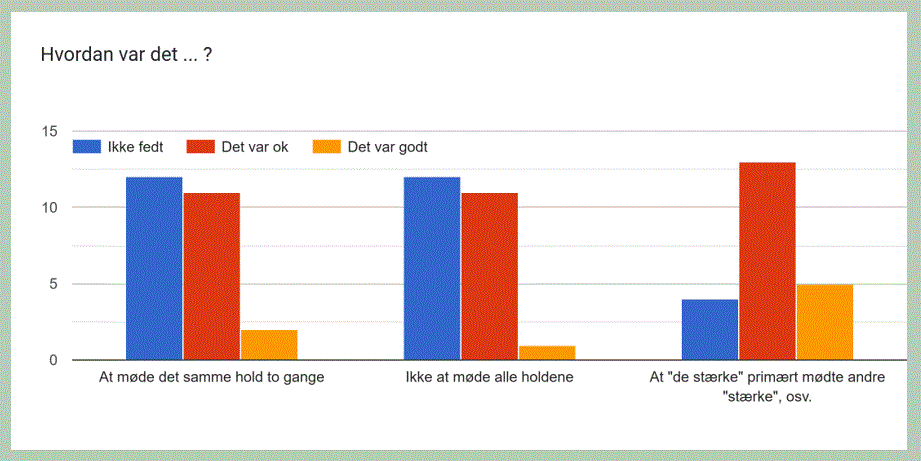Click blue bar for "At møde det samme hold"
This screenshot has height=461, width=921.
154,268
